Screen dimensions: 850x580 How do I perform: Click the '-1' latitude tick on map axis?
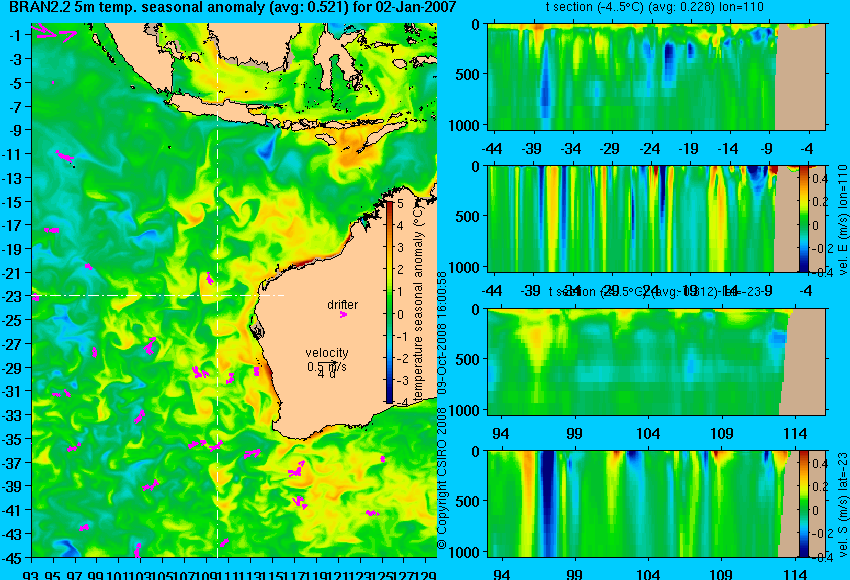(x=15, y=35)
